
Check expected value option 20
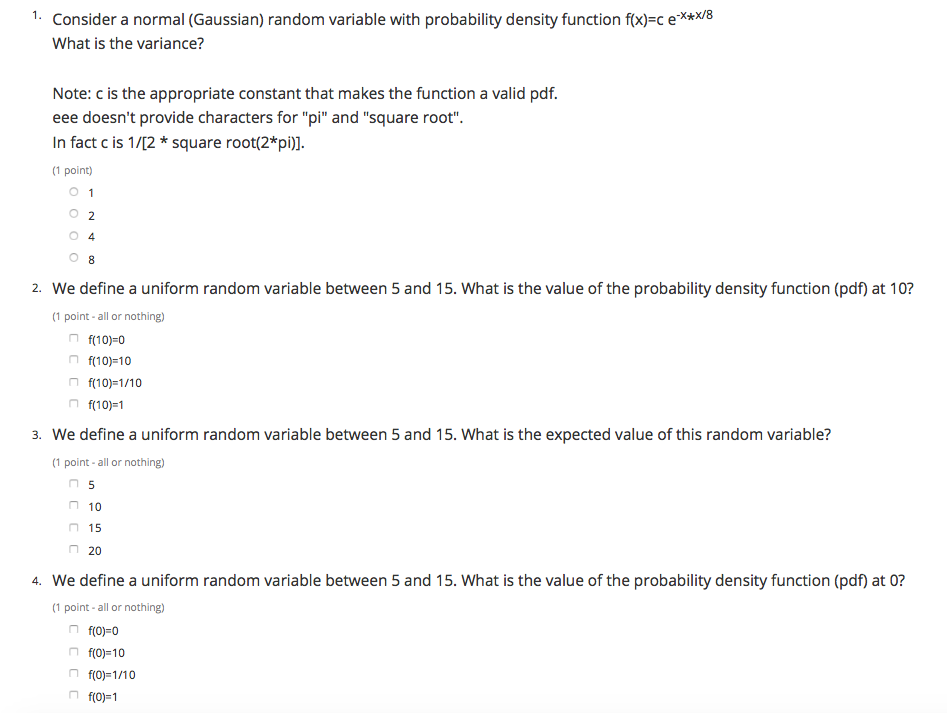pyautogui.click(x=74, y=549)
